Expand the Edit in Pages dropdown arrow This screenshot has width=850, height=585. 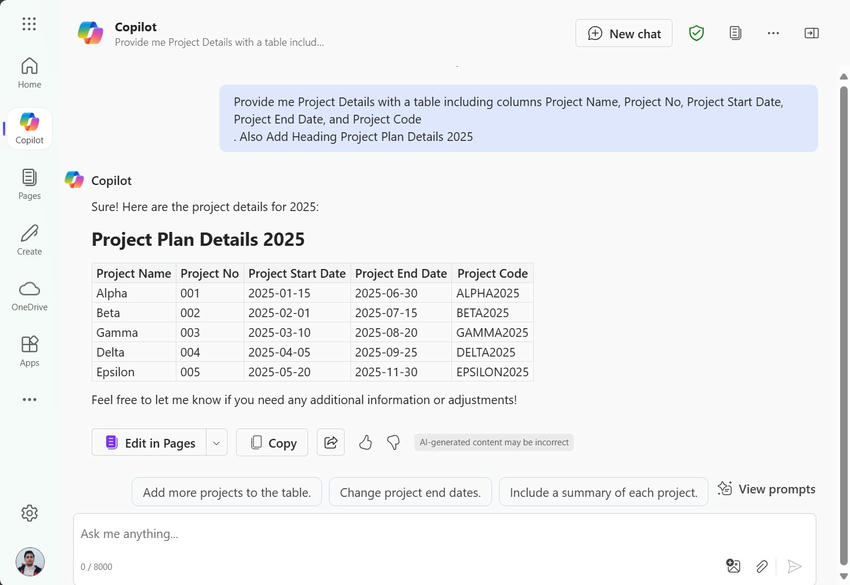(x=217, y=442)
